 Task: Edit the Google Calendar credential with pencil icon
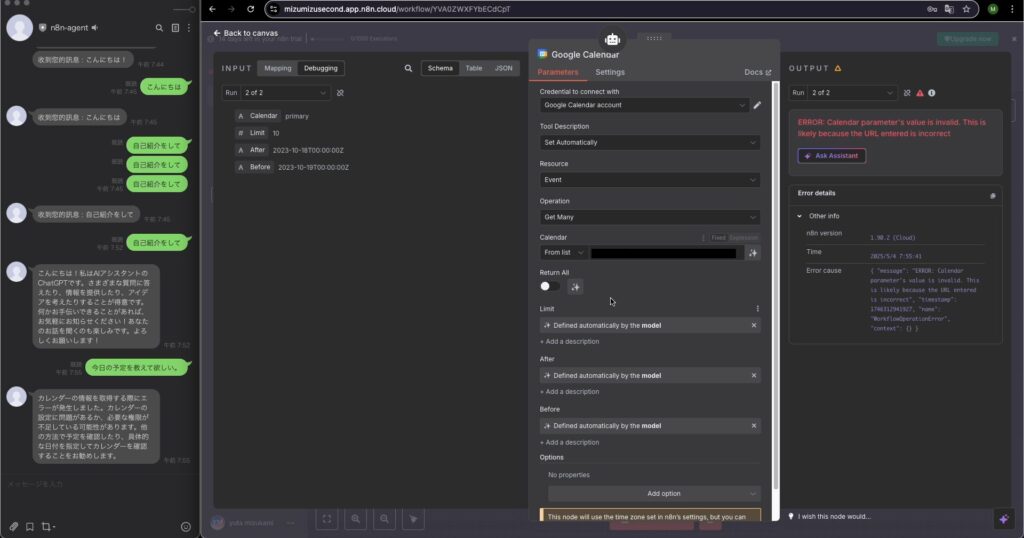(757, 105)
